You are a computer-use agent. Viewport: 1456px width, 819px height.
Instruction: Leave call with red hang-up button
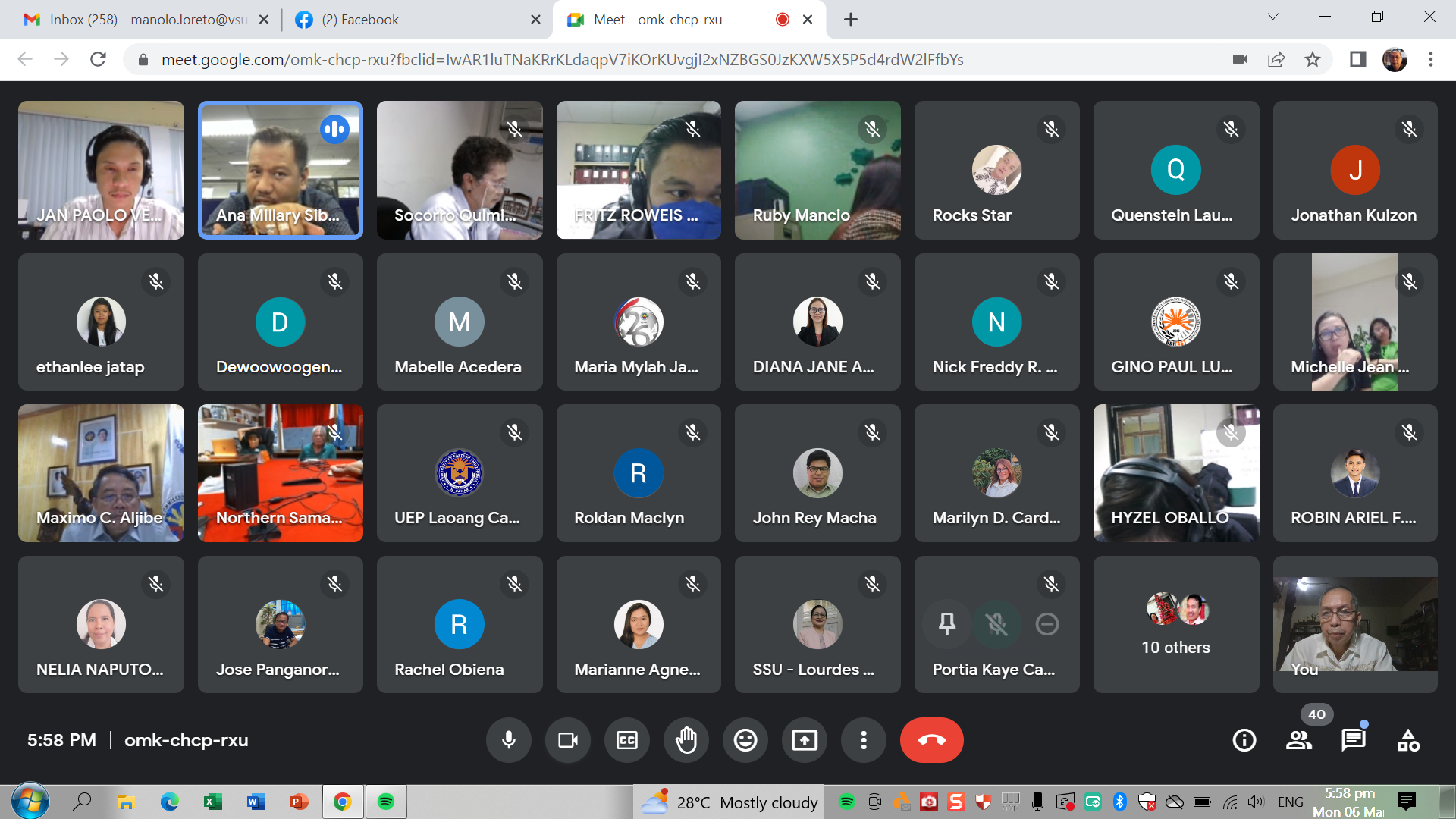(932, 740)
